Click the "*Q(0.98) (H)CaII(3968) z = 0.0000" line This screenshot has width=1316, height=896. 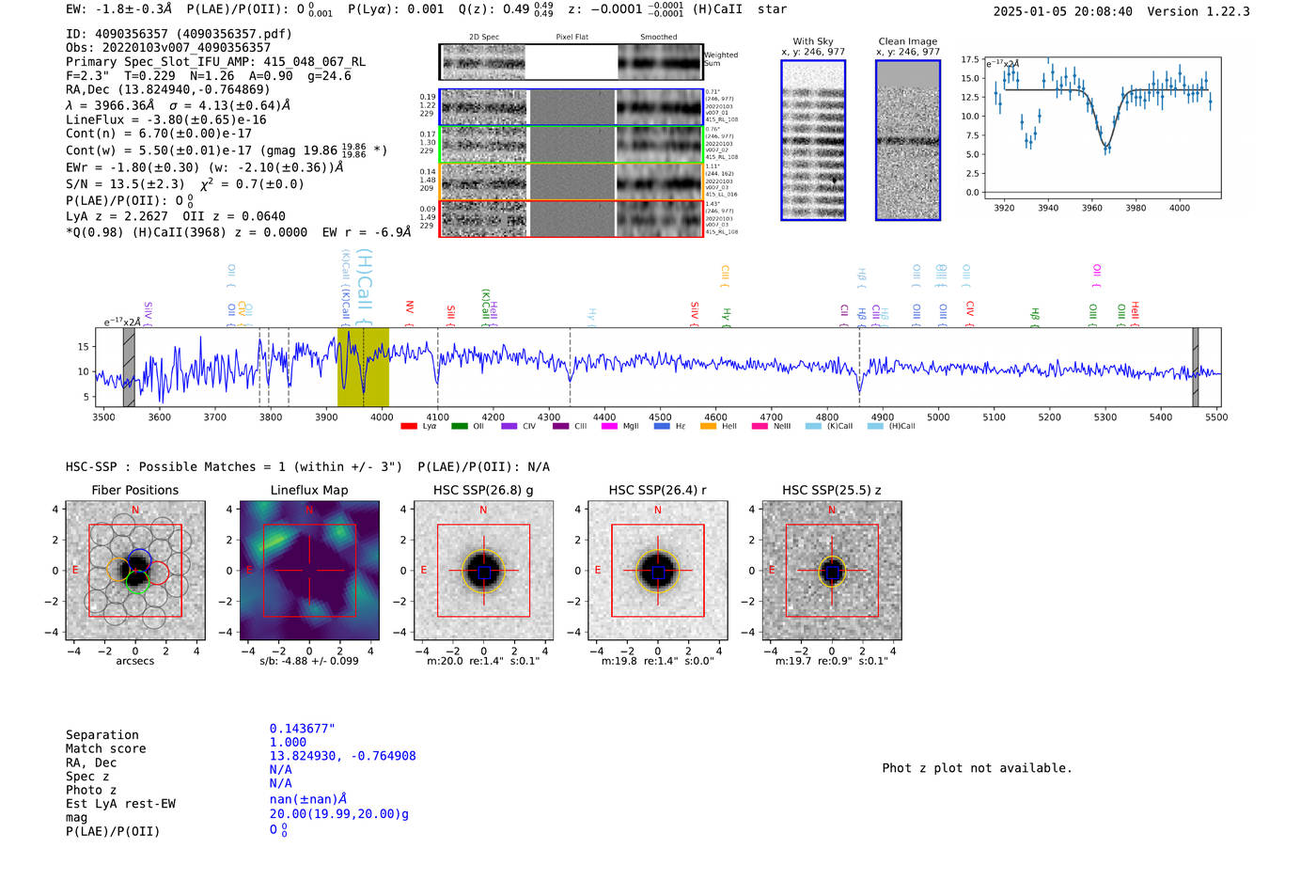[x=238, y=232]
